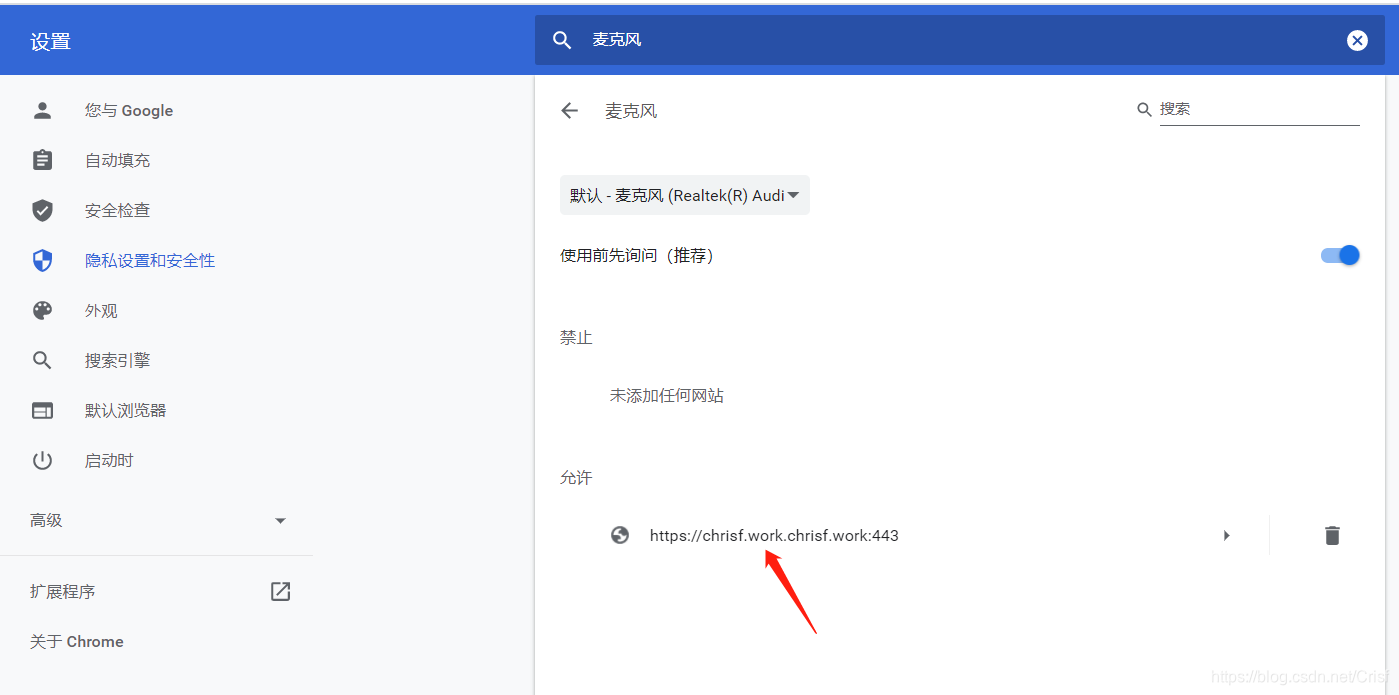
Task: Click the power icon for 启动时
Action: (42, 460)
